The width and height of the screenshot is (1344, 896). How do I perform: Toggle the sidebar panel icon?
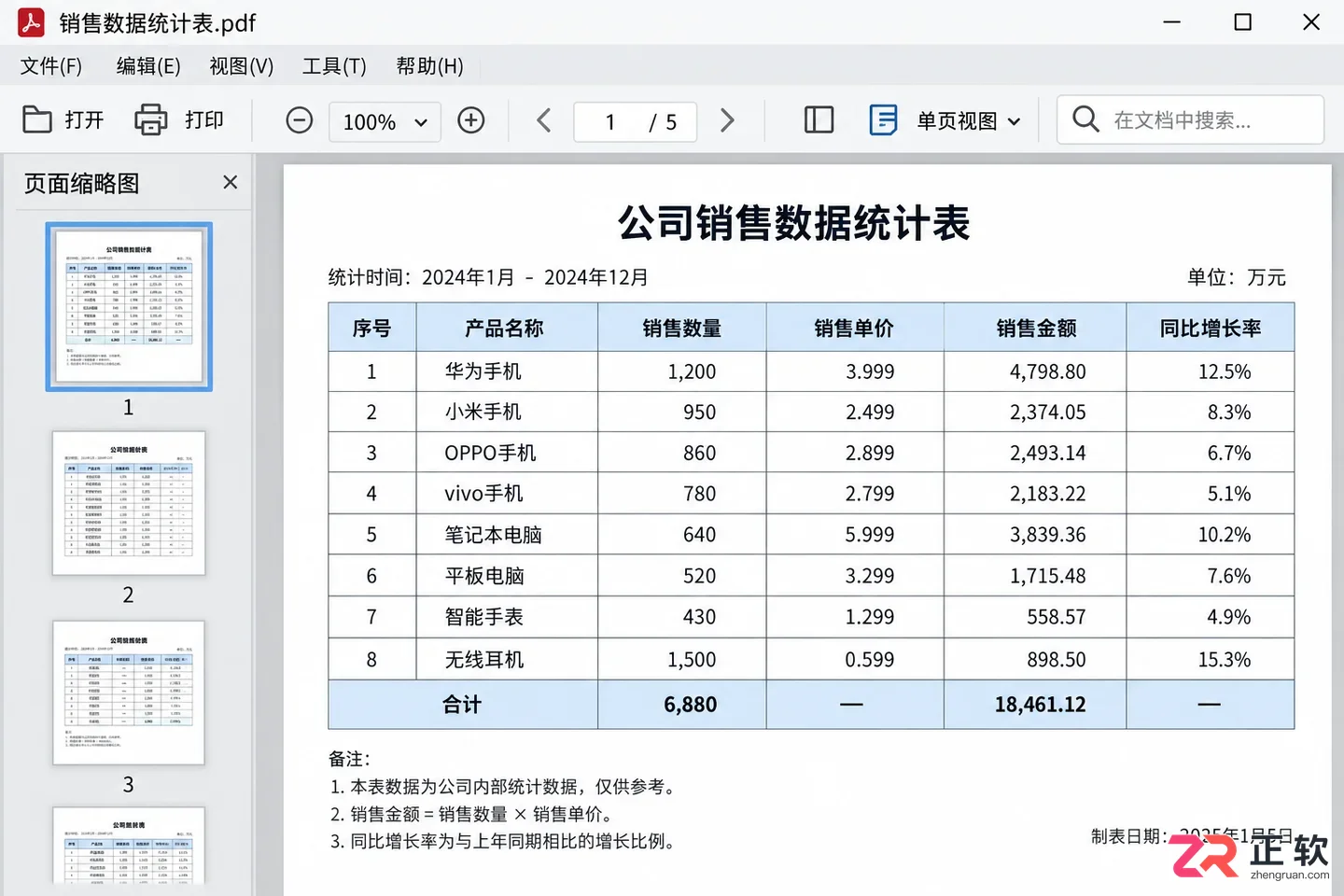pyautogui.click(x=819, y=120)
